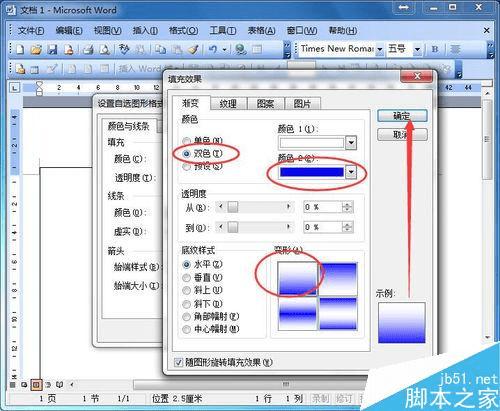The height and width of the screenshot is (411, 500).
Task: Click the 到 transparency 0 % value field
Action: [323, 227]
